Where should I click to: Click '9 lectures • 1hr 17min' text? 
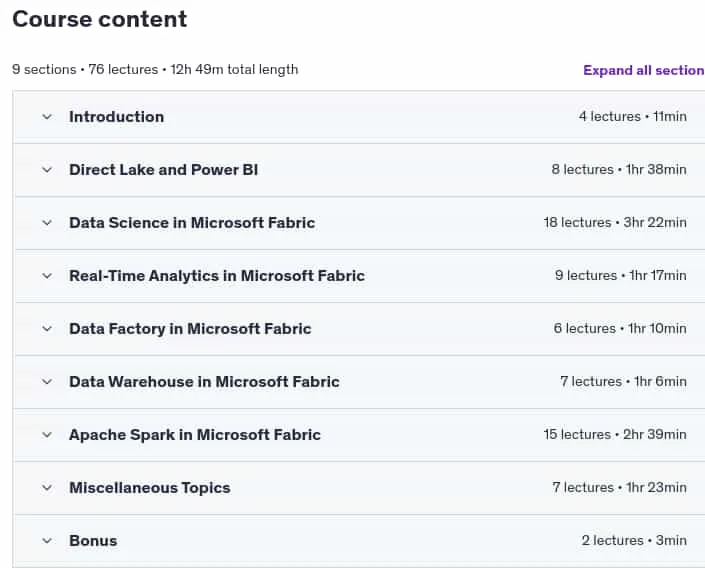(621, 275)
